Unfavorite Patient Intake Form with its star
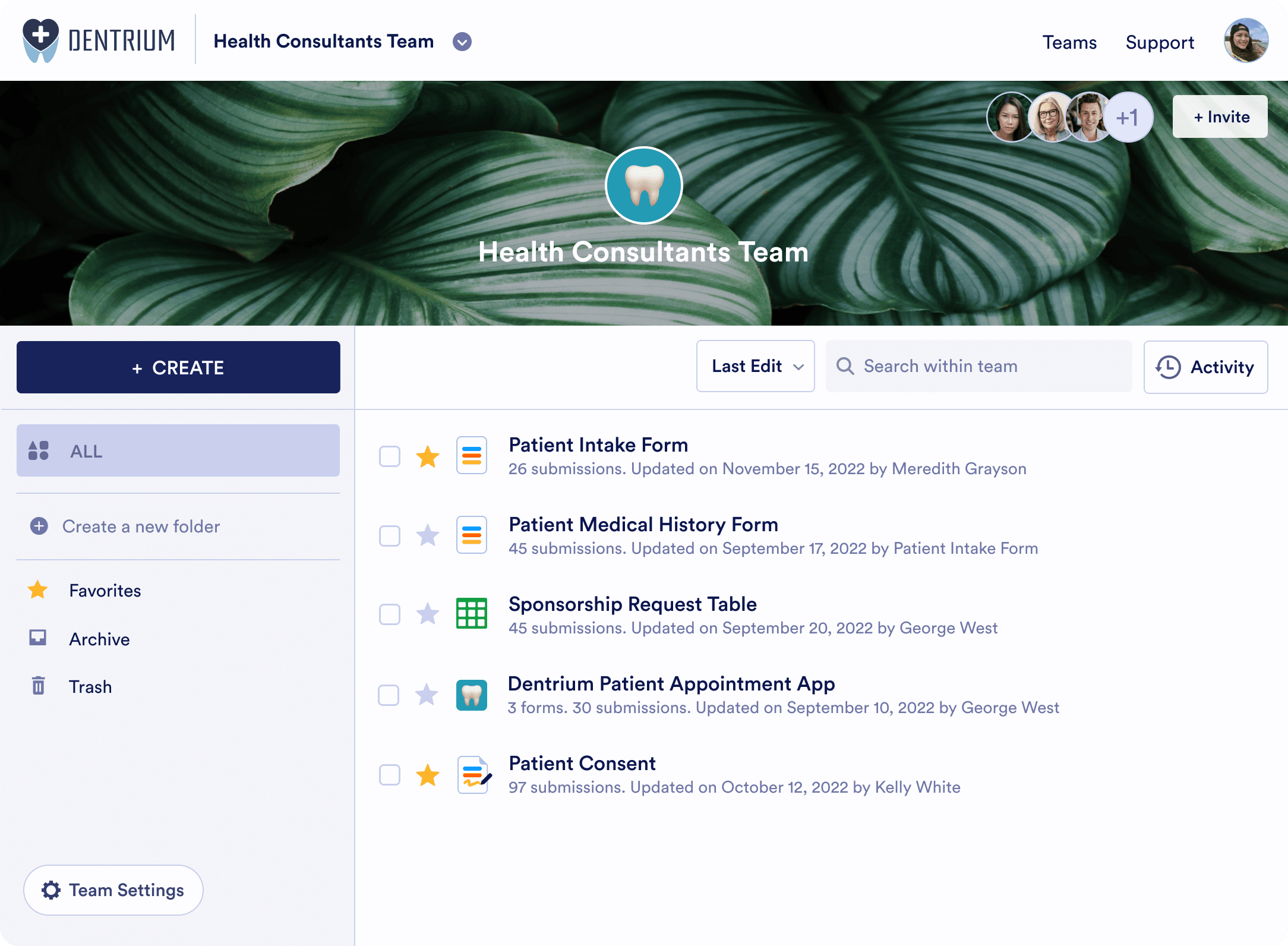Viewport: 1288px width, 946px height. click(x=427, y=457)
